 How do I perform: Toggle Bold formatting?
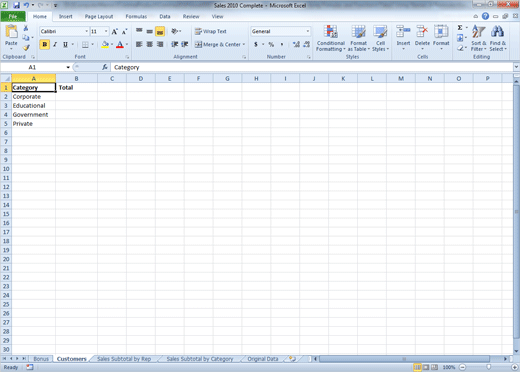[x=45, y=44]
